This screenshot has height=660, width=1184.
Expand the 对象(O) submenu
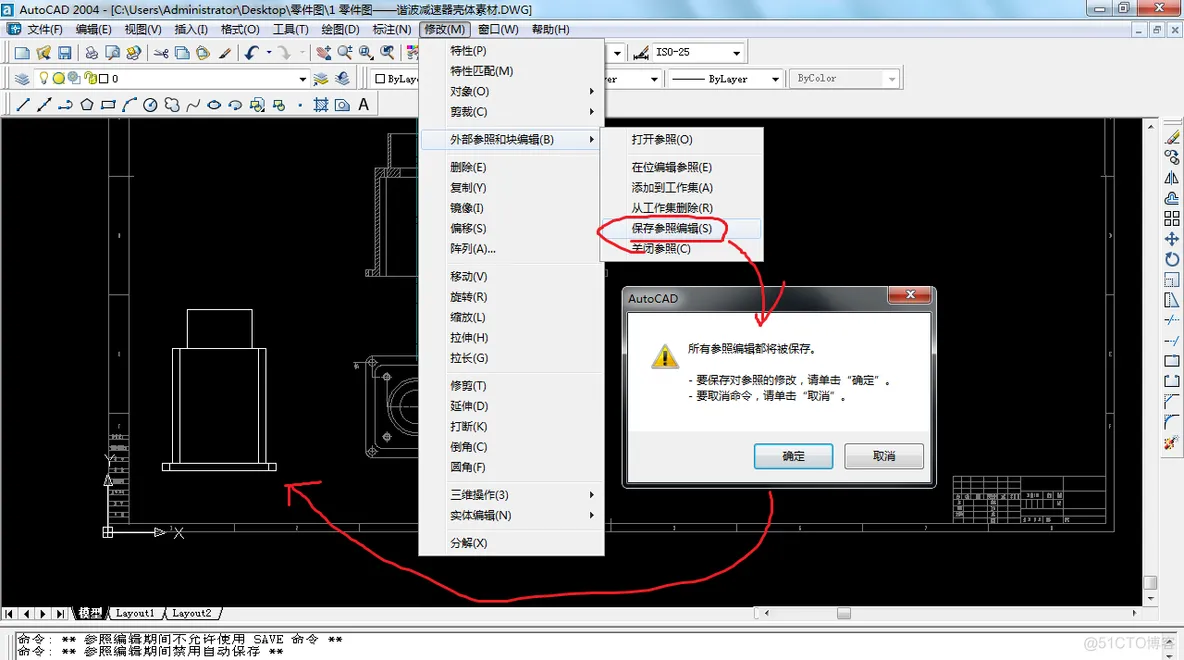(511, 91)
